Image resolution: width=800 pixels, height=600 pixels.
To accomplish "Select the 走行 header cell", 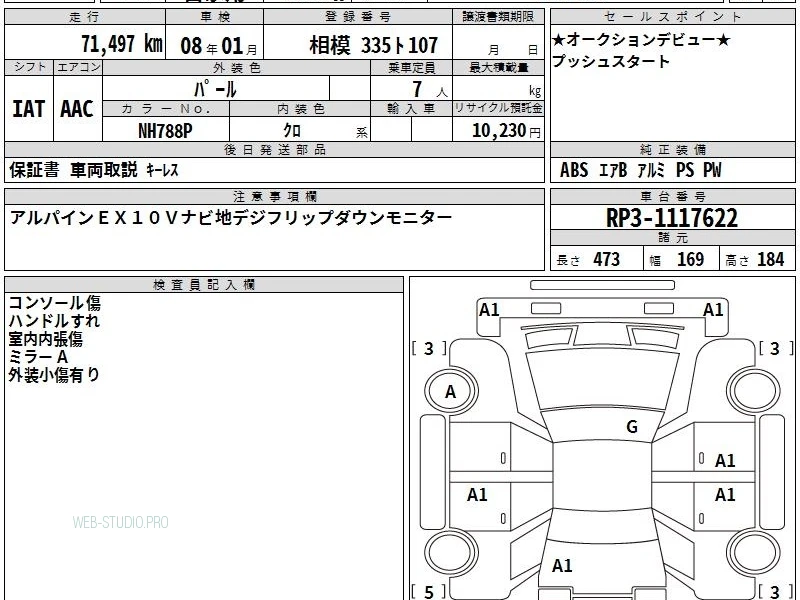I will (x=85, y=17).
